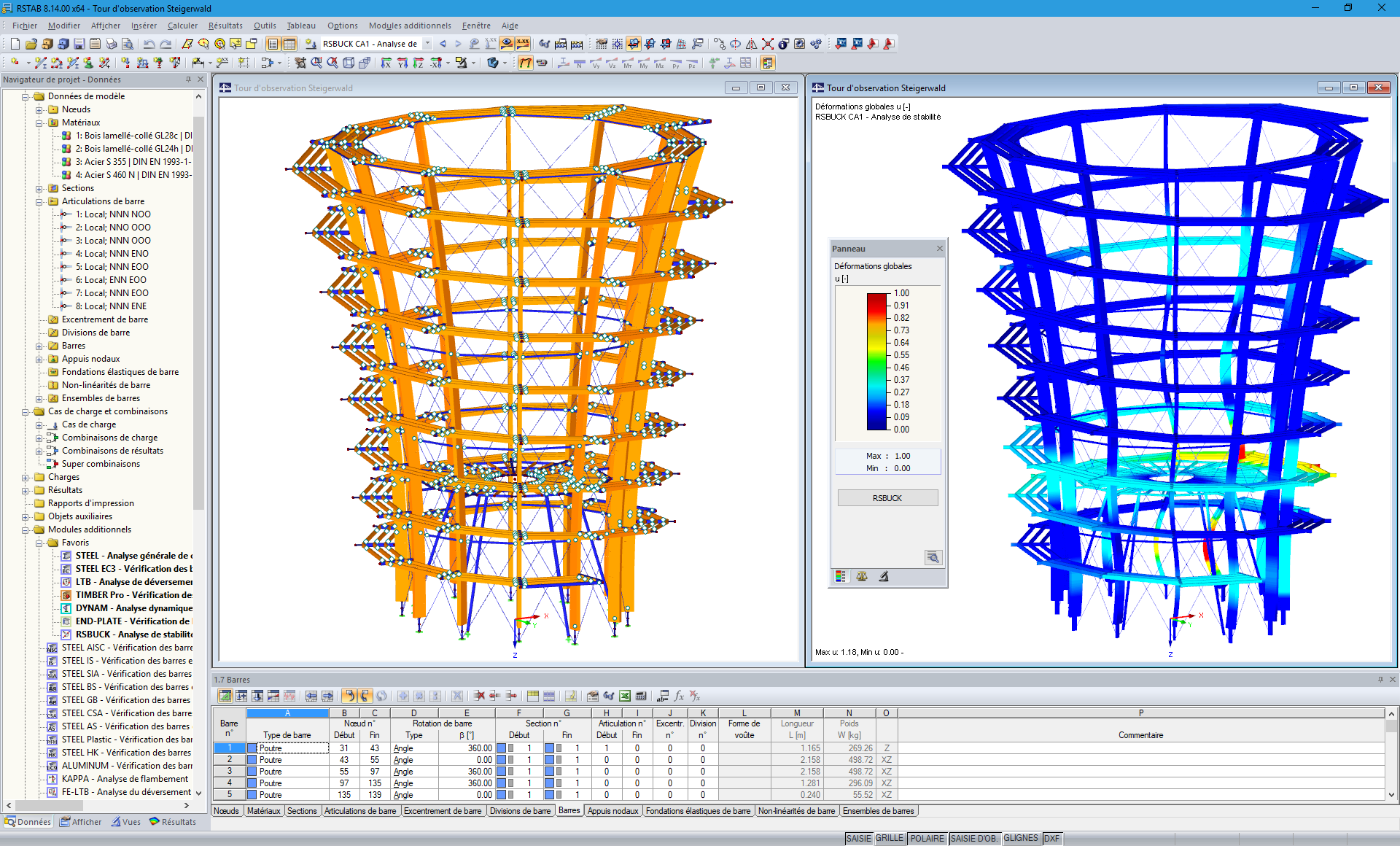Image resolution: width=1400 pixels, height=846 pixels.
Task: Set view in X direction
Action: (x=386, y=63)
